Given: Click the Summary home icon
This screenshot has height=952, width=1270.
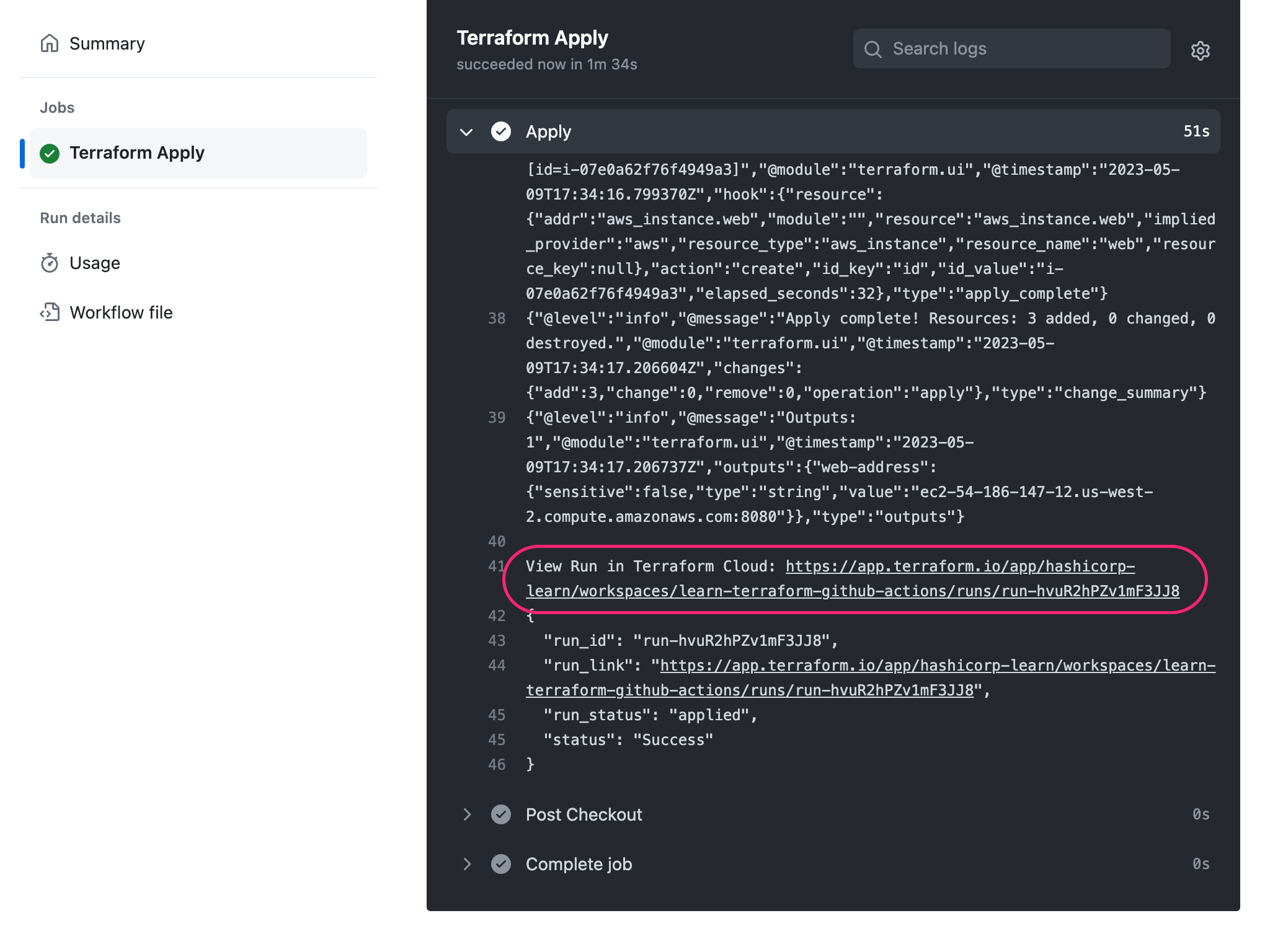Looking at the screenshot, I should [50, 43].
